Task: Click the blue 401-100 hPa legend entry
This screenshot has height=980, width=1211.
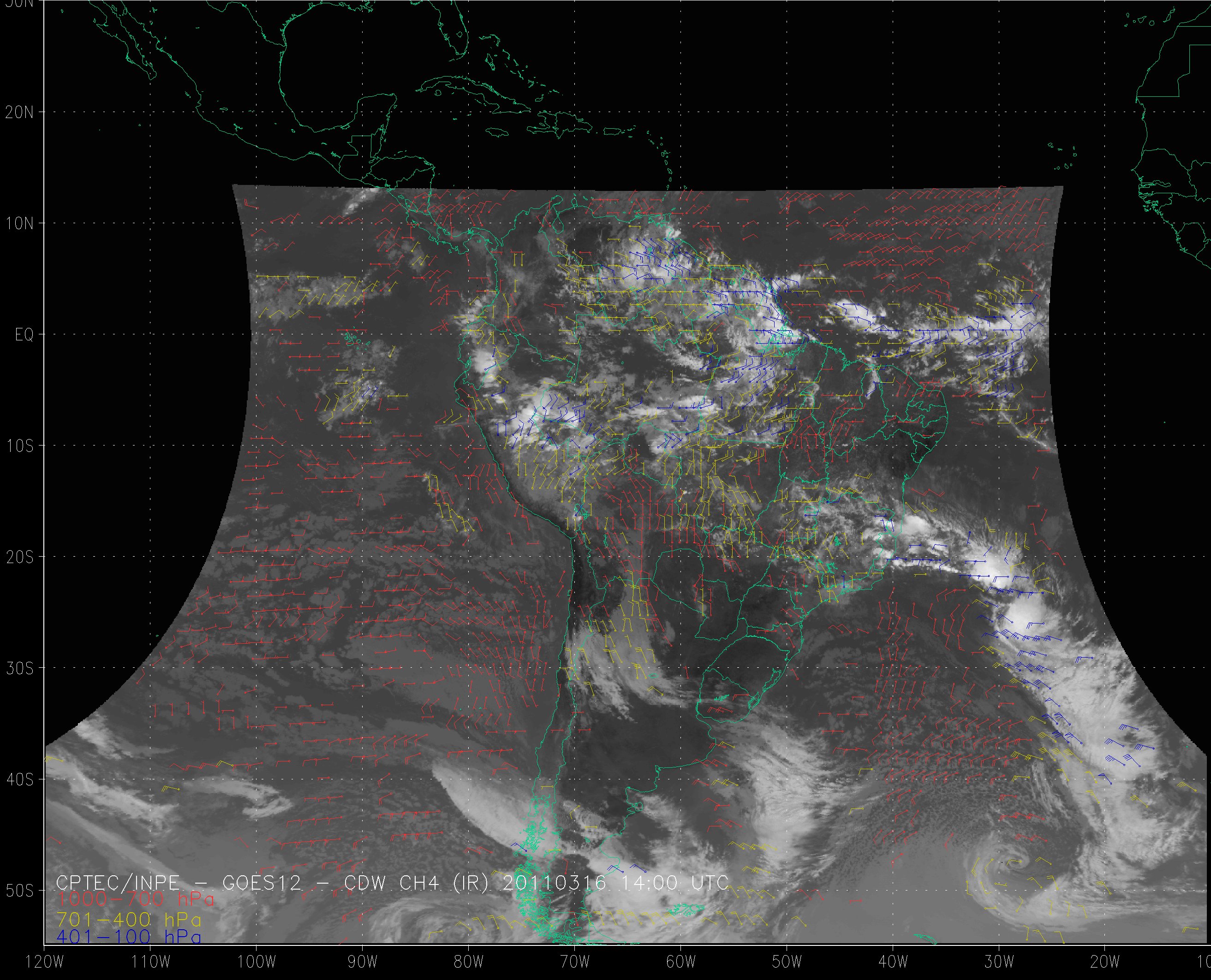Action: tap(129, 937)
